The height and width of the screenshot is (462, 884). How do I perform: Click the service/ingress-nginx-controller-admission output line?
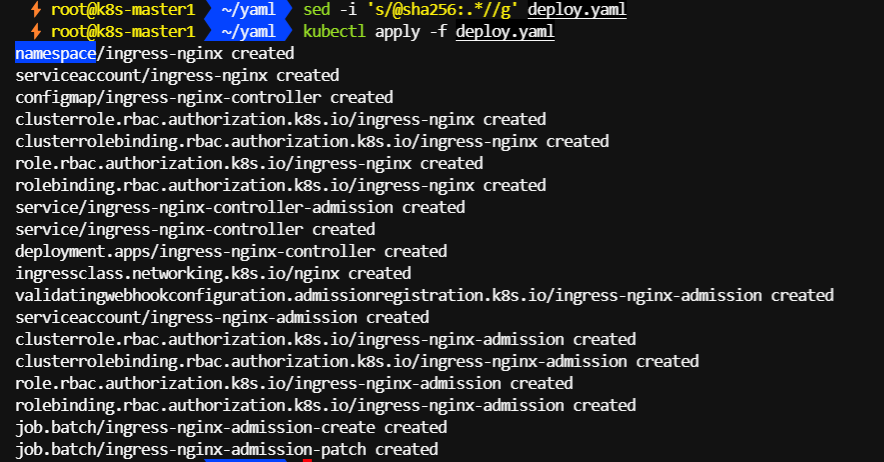point(240,207)
